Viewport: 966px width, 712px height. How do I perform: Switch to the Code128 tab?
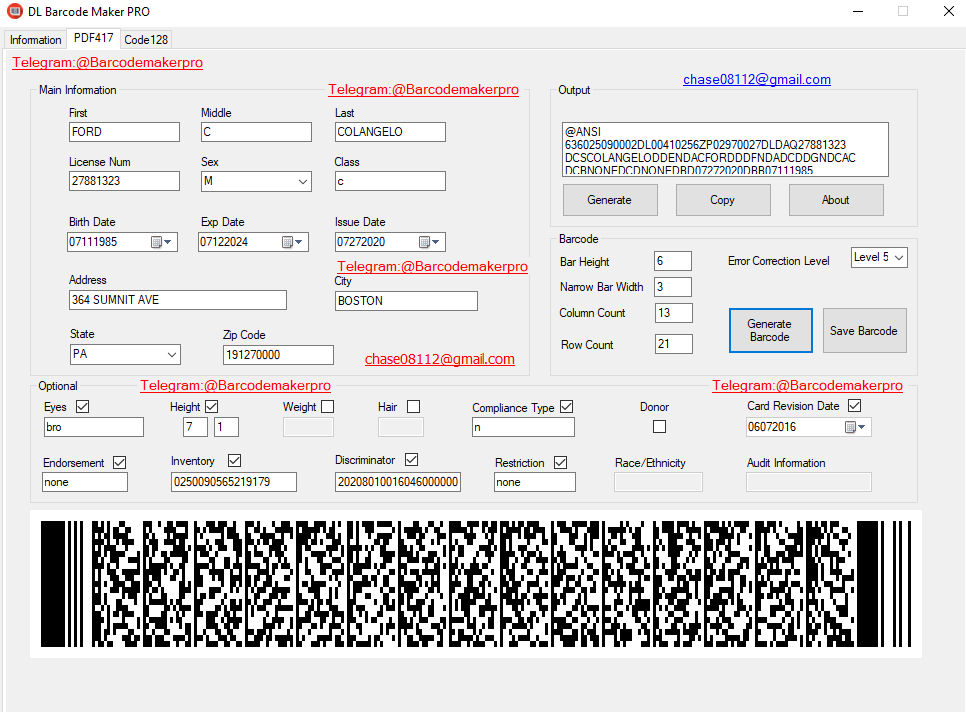pos(145,39)
